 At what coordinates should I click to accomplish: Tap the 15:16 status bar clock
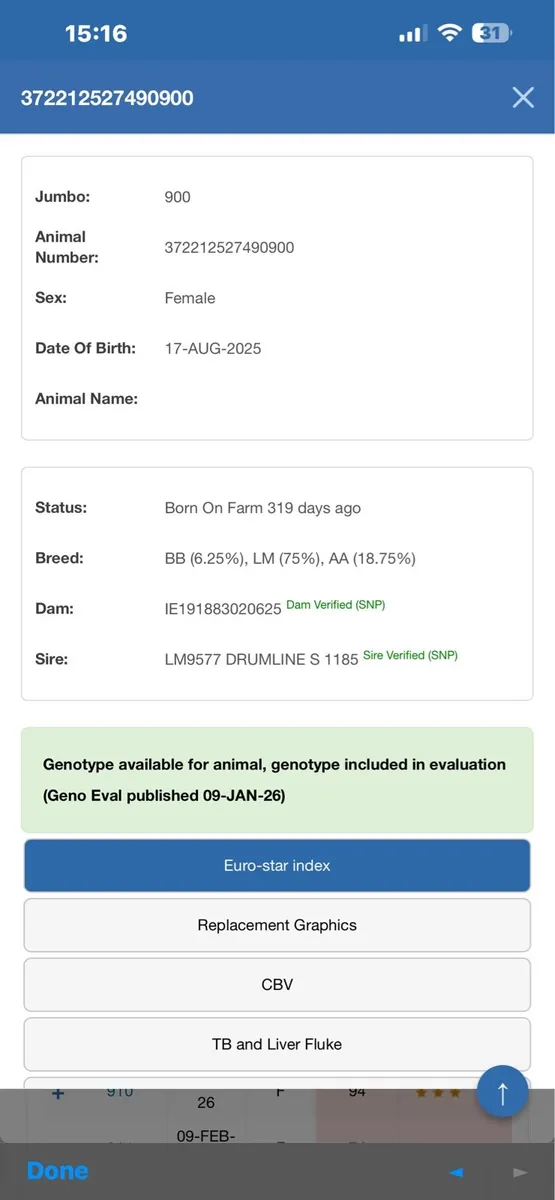pyautogui.click(x=96, y=33)
